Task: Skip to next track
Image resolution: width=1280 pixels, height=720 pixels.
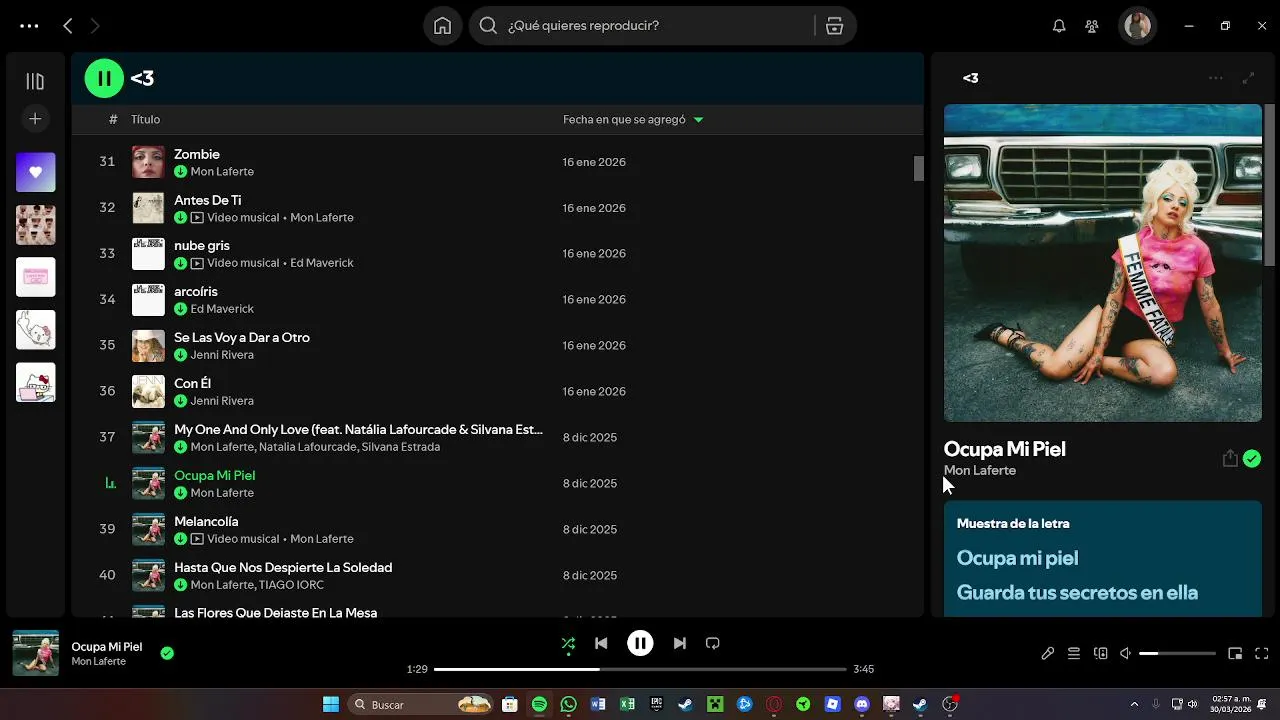Action: [679, 643]
